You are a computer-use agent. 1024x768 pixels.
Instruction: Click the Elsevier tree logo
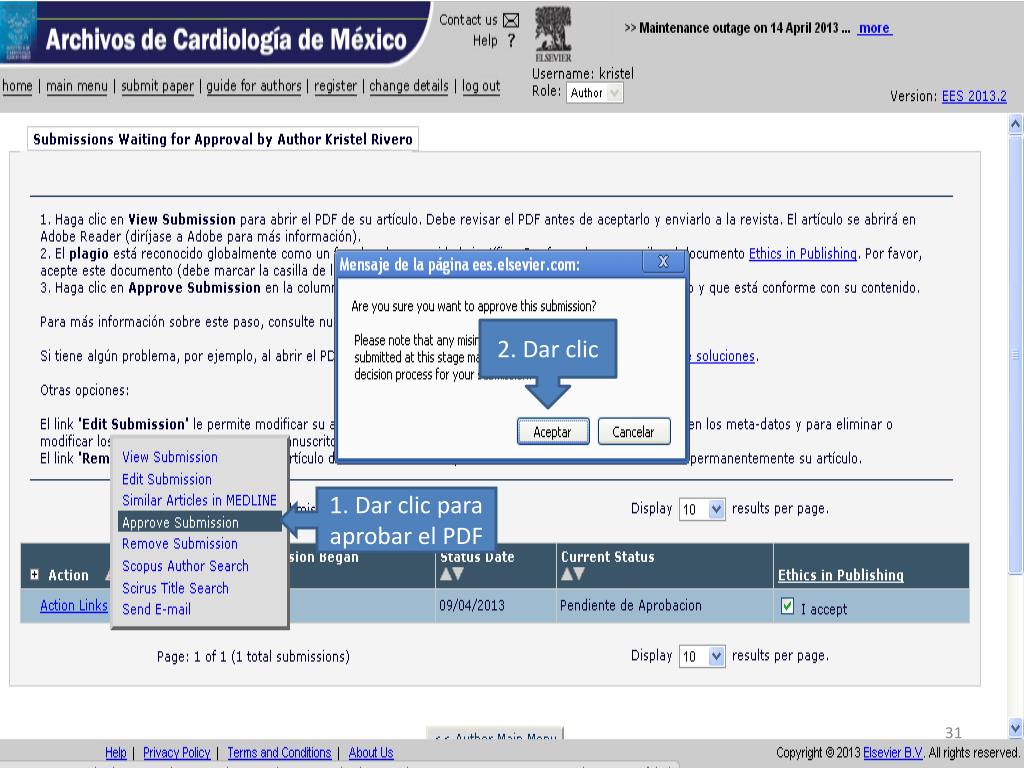point(553,33)
